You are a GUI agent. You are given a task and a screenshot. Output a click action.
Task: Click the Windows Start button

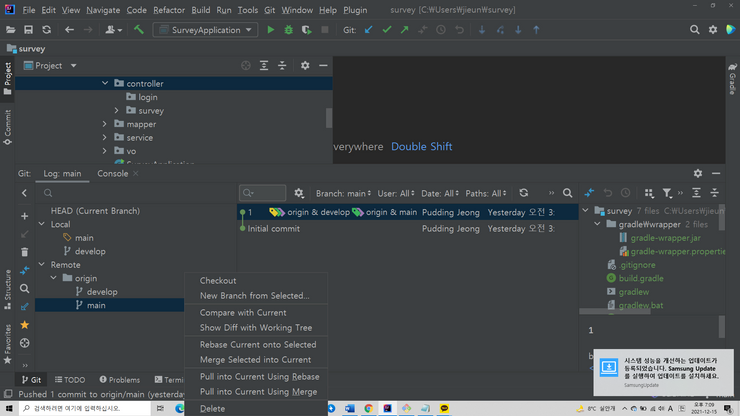[9, 408]
